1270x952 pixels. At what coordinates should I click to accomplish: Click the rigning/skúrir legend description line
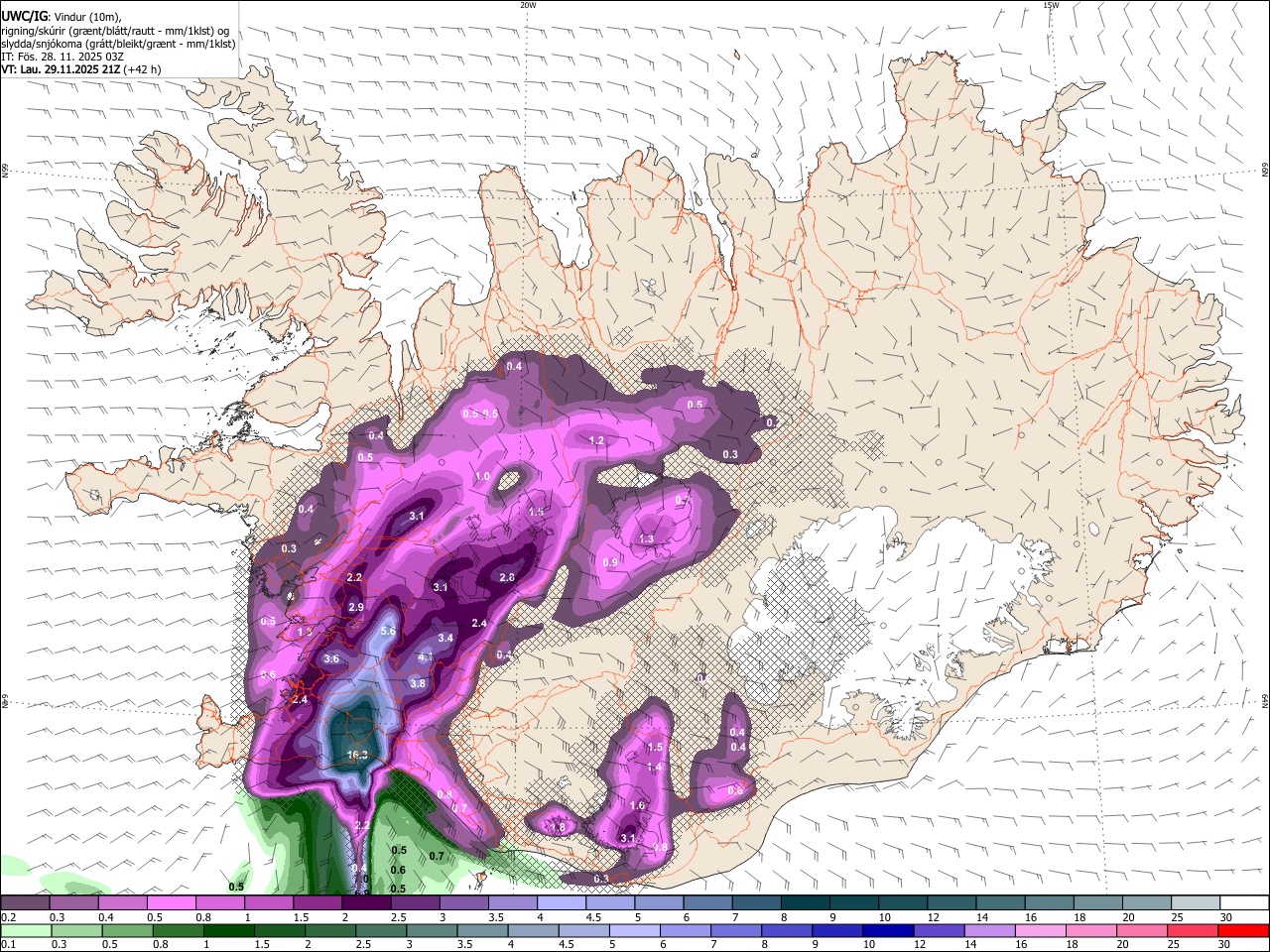click(114, 30)
